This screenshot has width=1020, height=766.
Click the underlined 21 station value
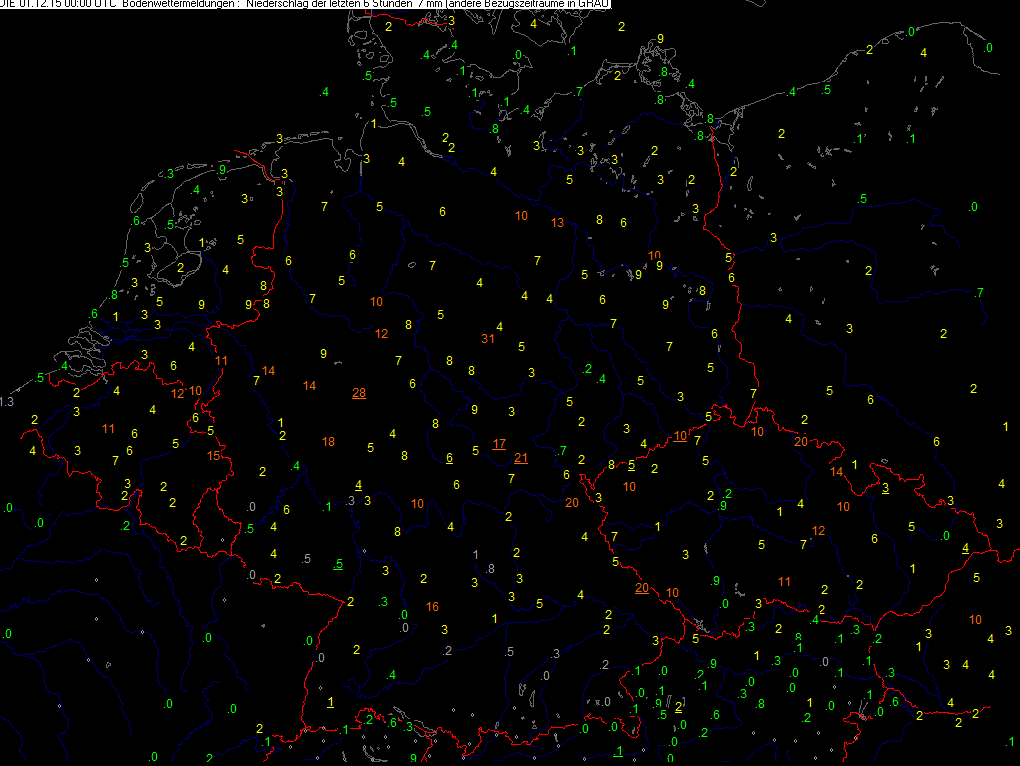point(520,458)
